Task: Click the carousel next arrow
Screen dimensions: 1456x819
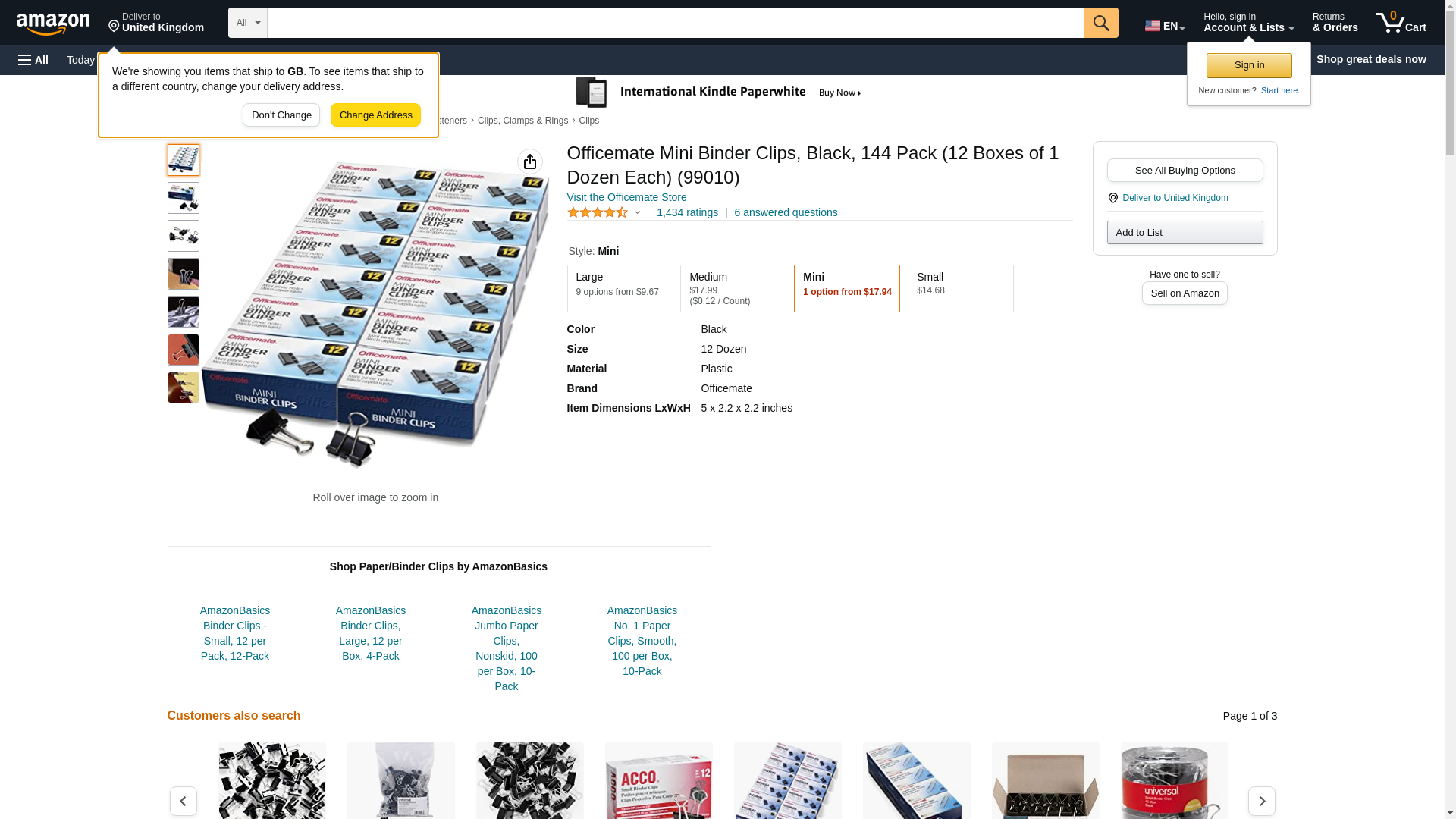Action: tap(1262, 801)
